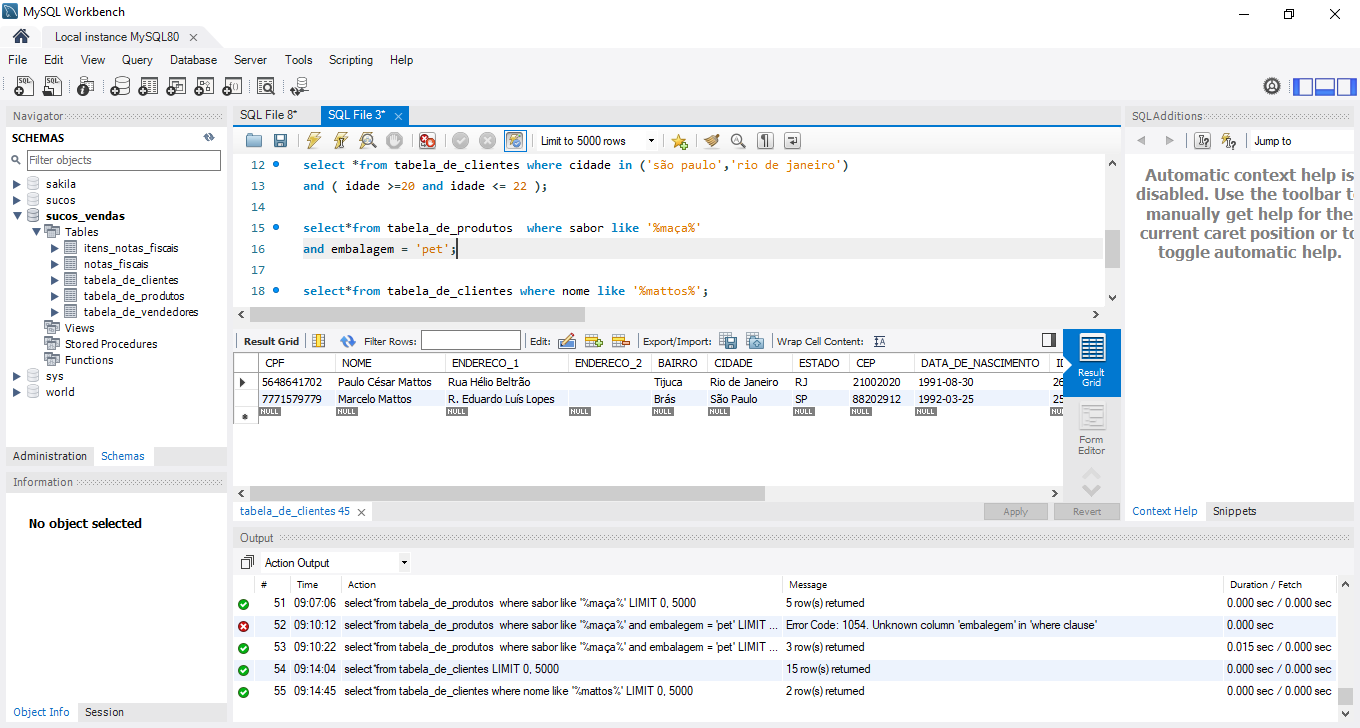Edit the current row in result grid
This screenshot has height=728, width=1360.
(566, 341)
